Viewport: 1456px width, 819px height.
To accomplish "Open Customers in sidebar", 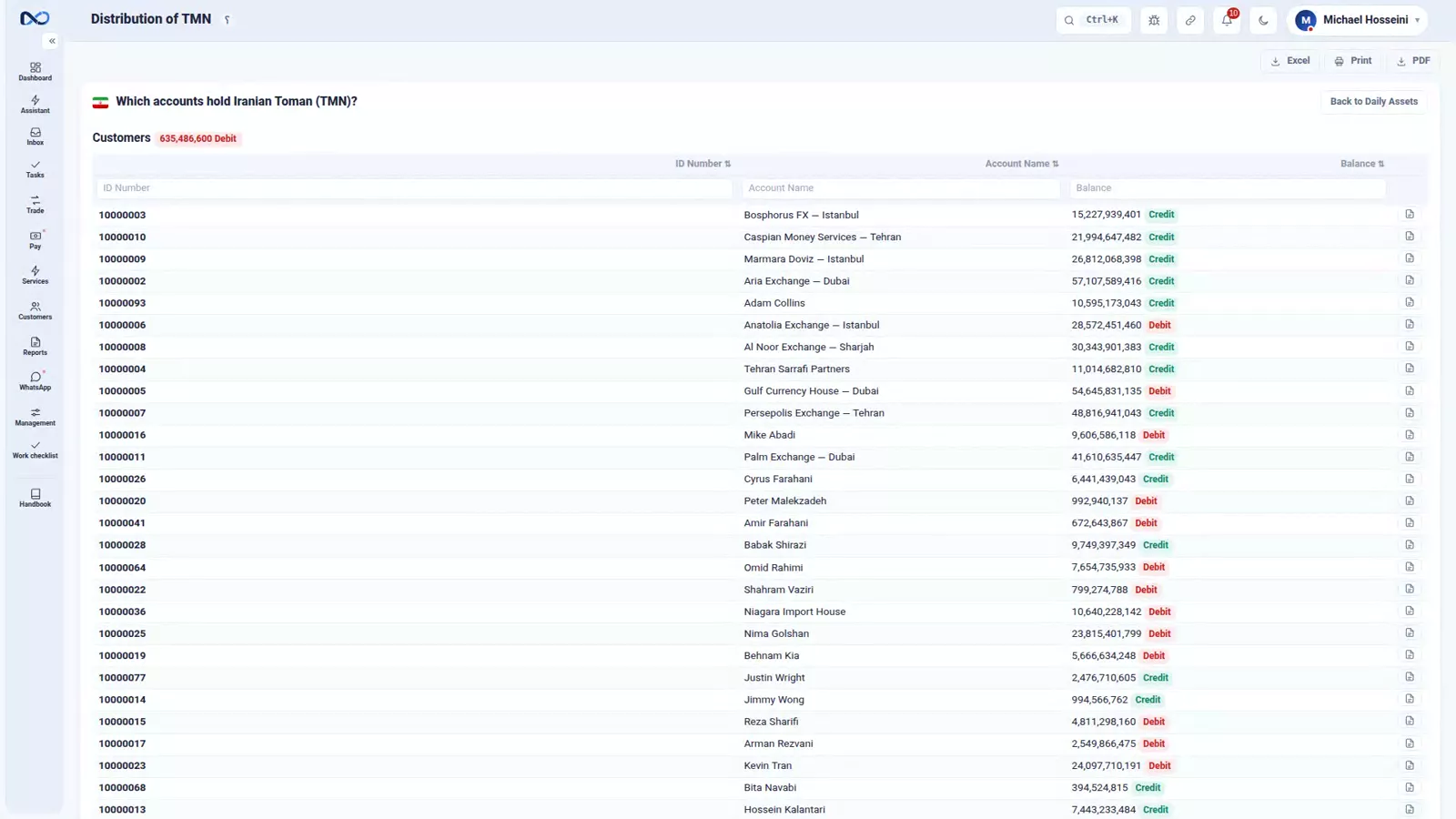I will [x=35, y=310].
